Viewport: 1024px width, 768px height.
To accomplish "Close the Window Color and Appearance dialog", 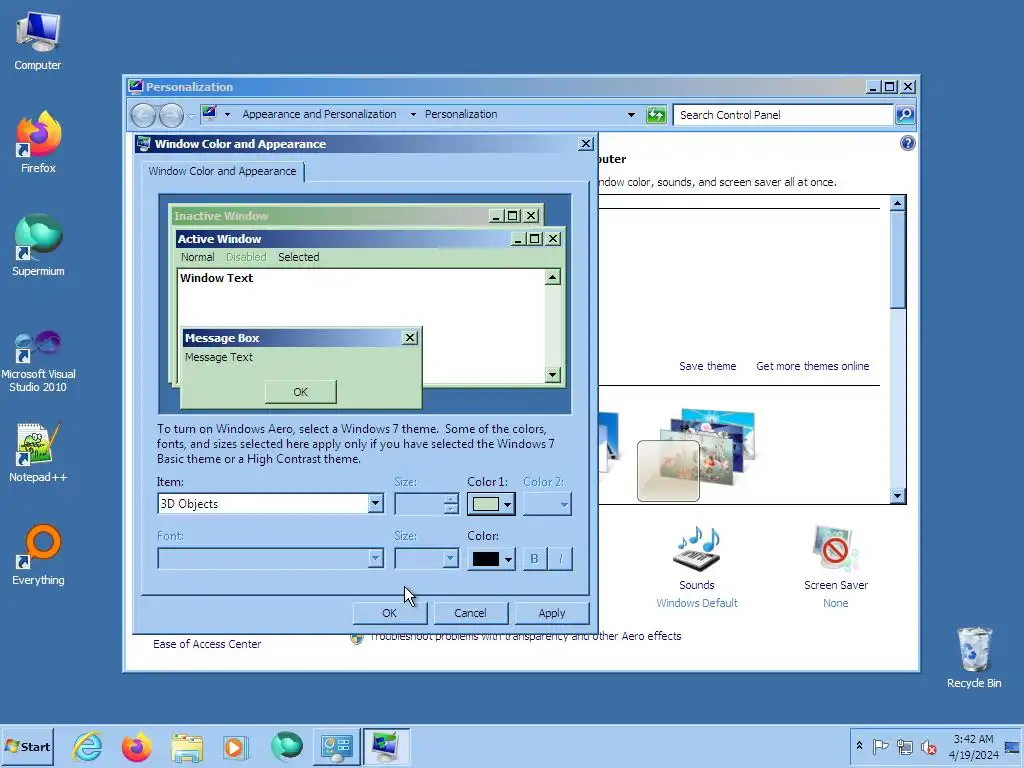I will pyautogui.click(x=586, y=144).
